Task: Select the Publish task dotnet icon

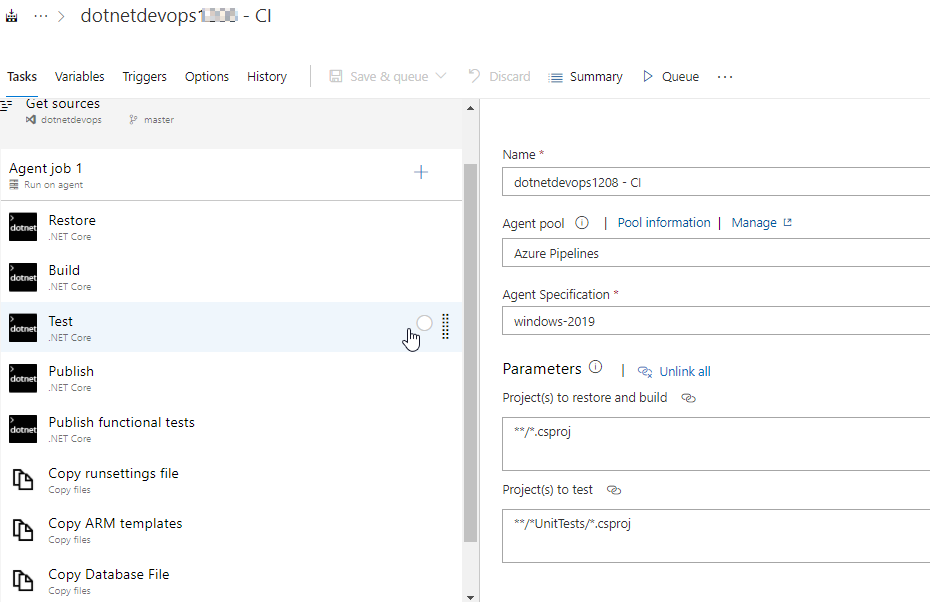Action: pyautogui.click(x=23, y=378)
